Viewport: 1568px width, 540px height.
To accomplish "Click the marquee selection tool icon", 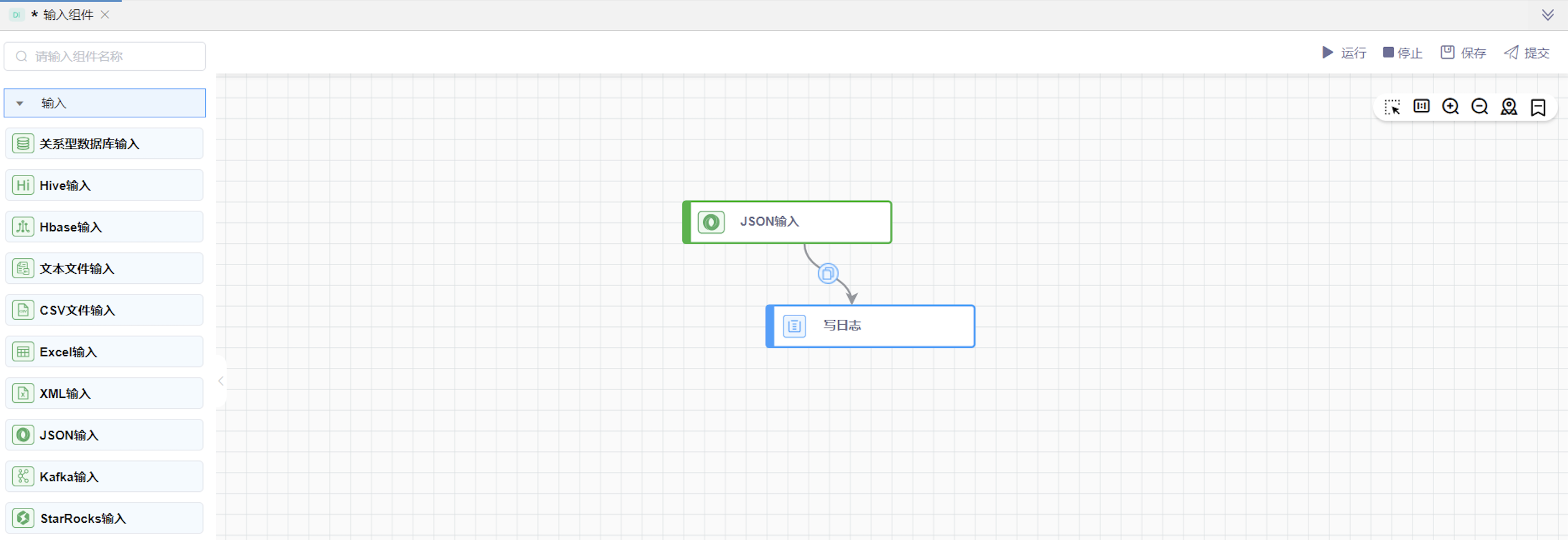I will pos(1392,107).
